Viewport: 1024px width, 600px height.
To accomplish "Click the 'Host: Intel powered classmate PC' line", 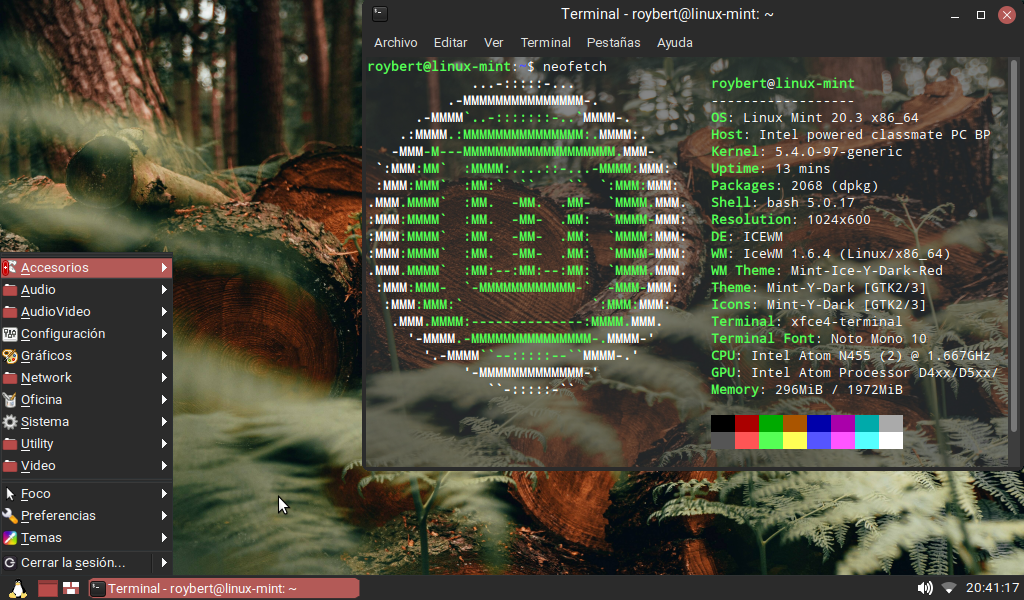I will [x=850, y=134].
